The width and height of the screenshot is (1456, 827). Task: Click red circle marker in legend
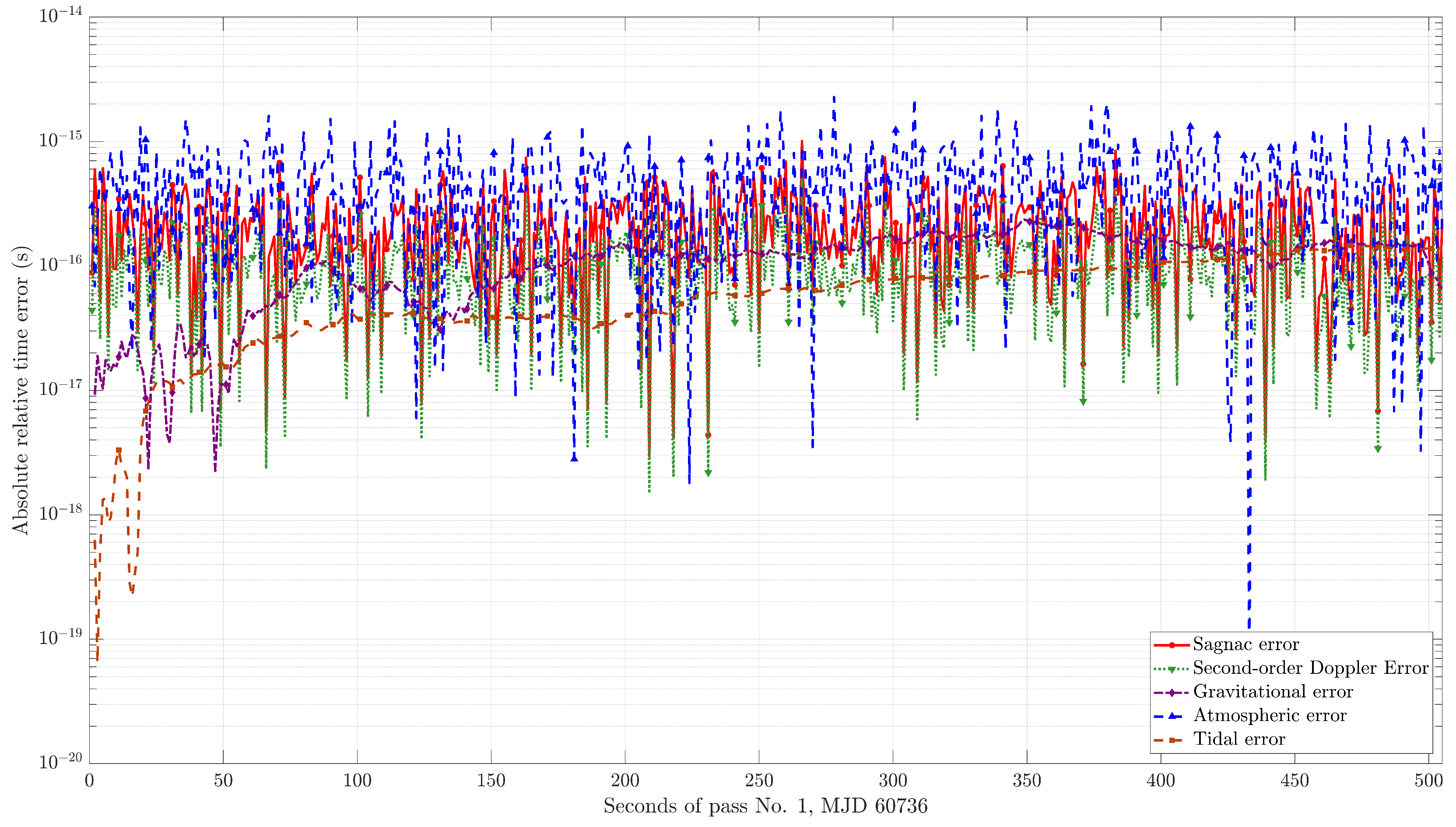pos(1172,645)
